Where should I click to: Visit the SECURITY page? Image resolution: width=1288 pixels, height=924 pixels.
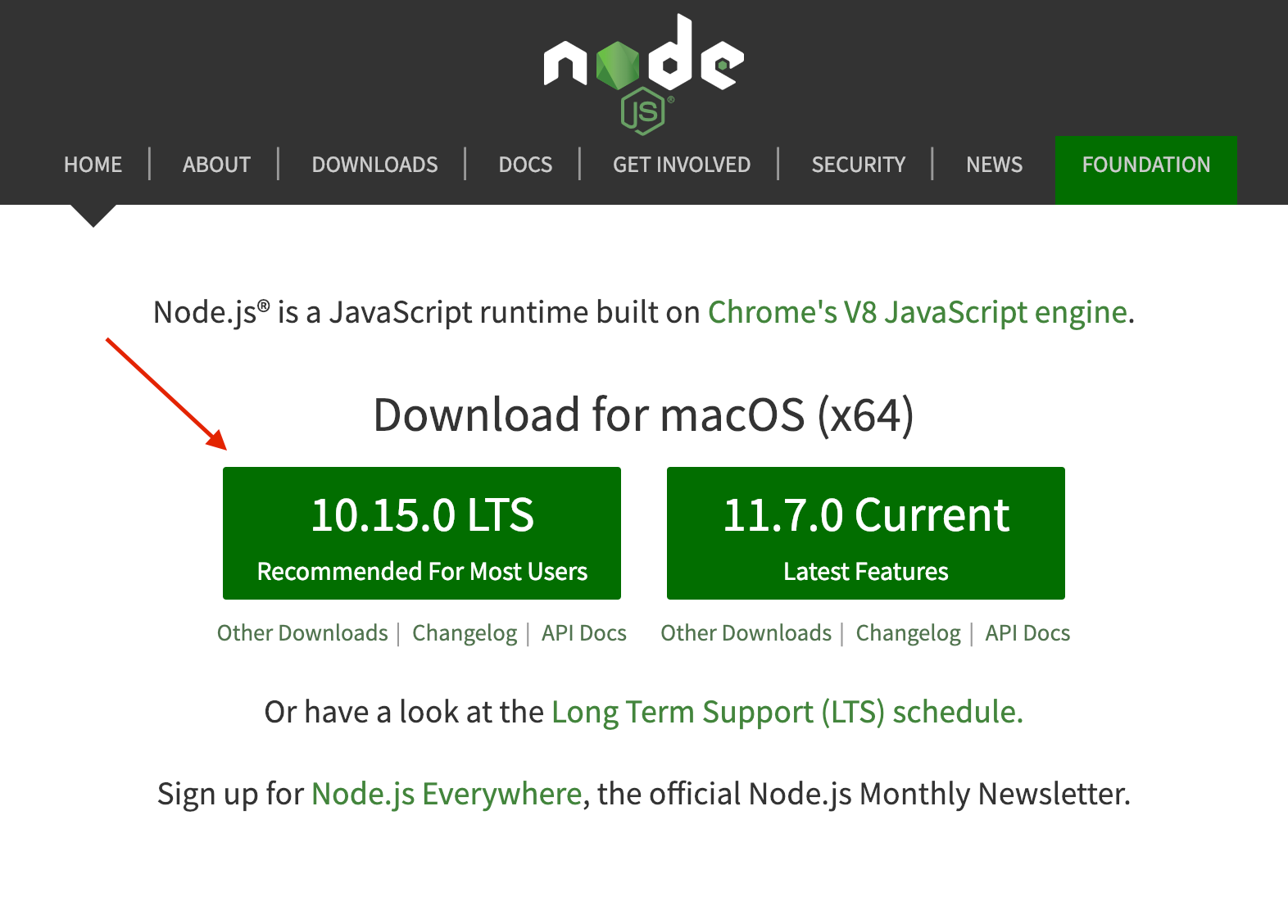point(859,165)
